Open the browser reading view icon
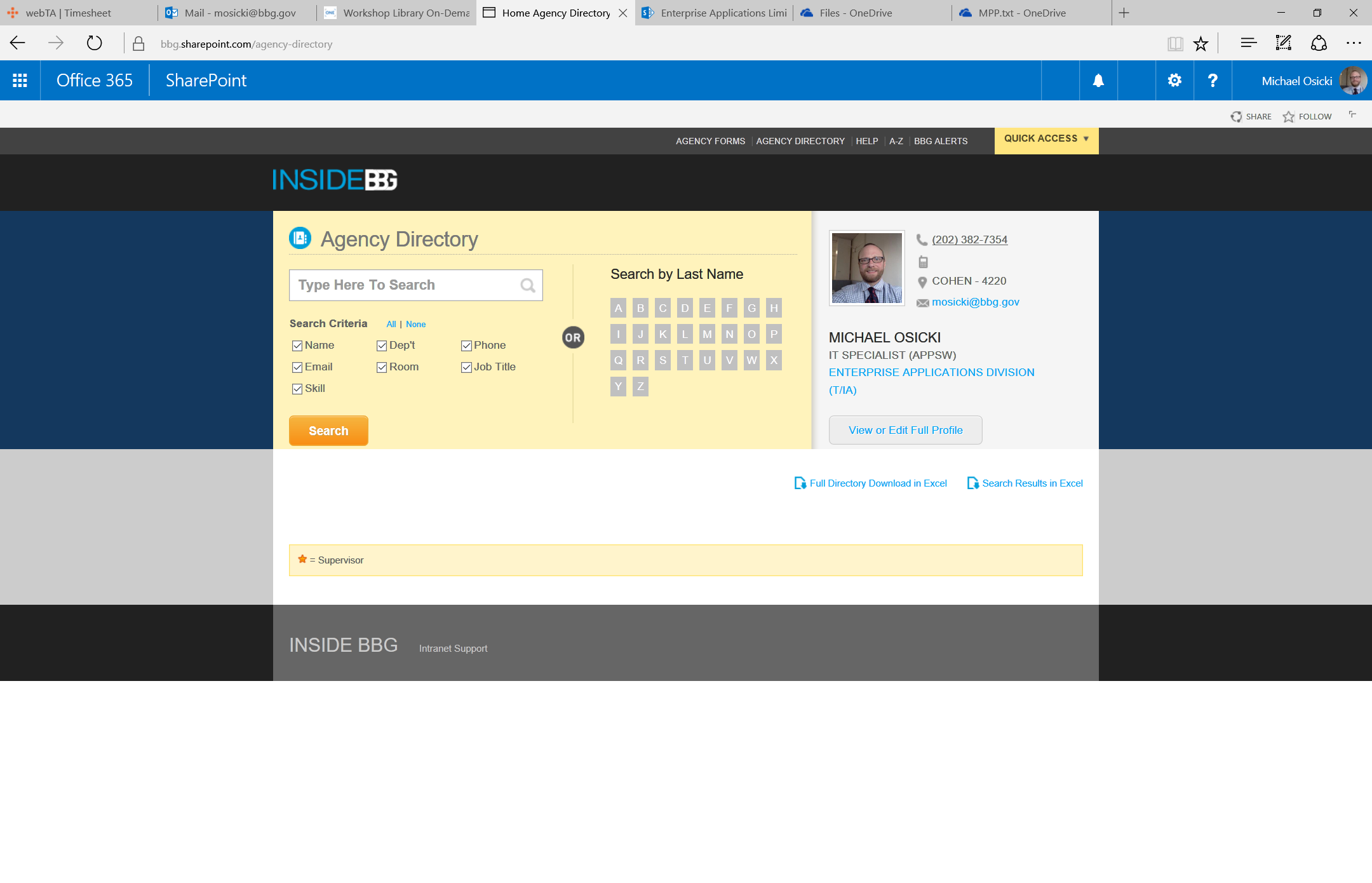This screenshot has height=883, width=1372. click(1175, 43)
